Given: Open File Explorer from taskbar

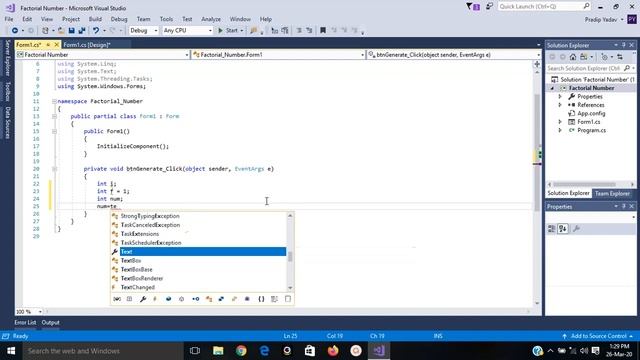Looking at the screenshot, I should point(218,351).
